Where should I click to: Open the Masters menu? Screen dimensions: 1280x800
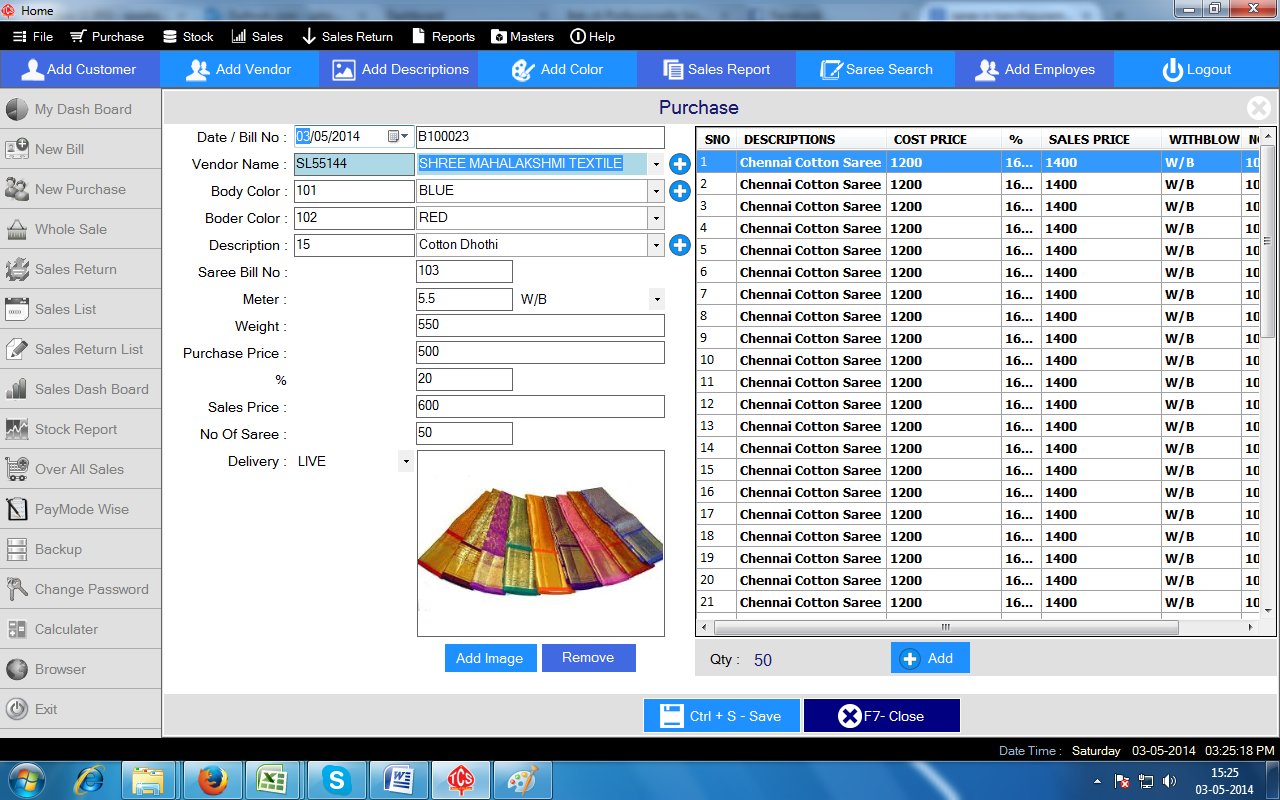point(522,37)
